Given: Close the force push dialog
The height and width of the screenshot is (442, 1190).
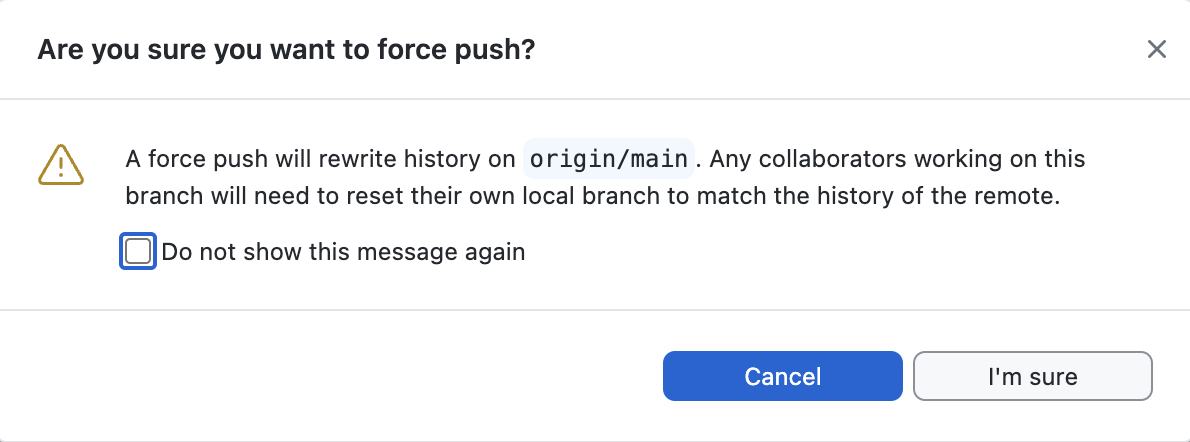Looking at the screenshot, I should pos(1157,49).
